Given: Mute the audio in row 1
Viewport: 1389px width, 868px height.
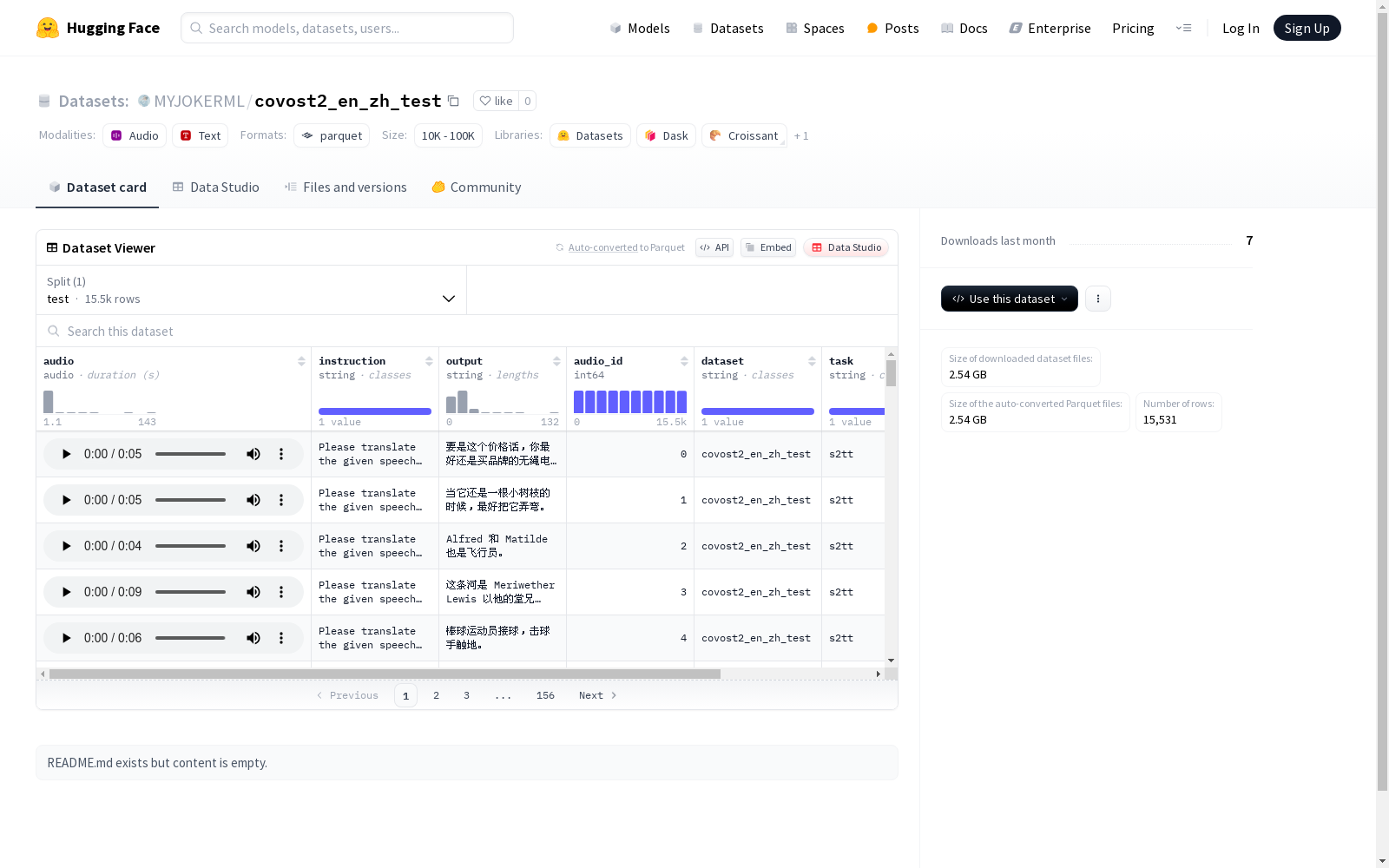Looking at the screenshot, I should [x=253, y=500].
